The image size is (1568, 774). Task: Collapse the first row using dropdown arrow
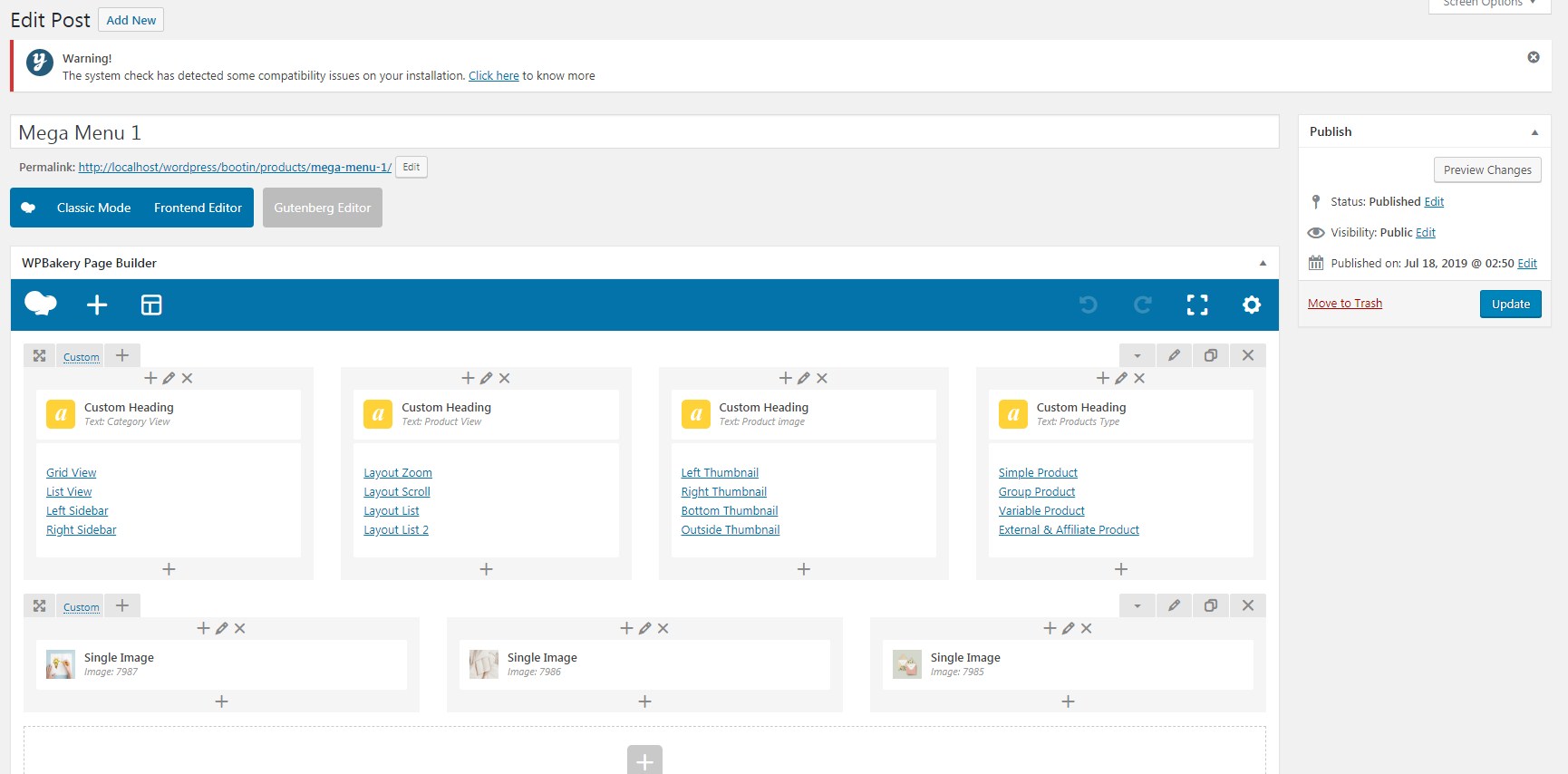click(1137, 355)
